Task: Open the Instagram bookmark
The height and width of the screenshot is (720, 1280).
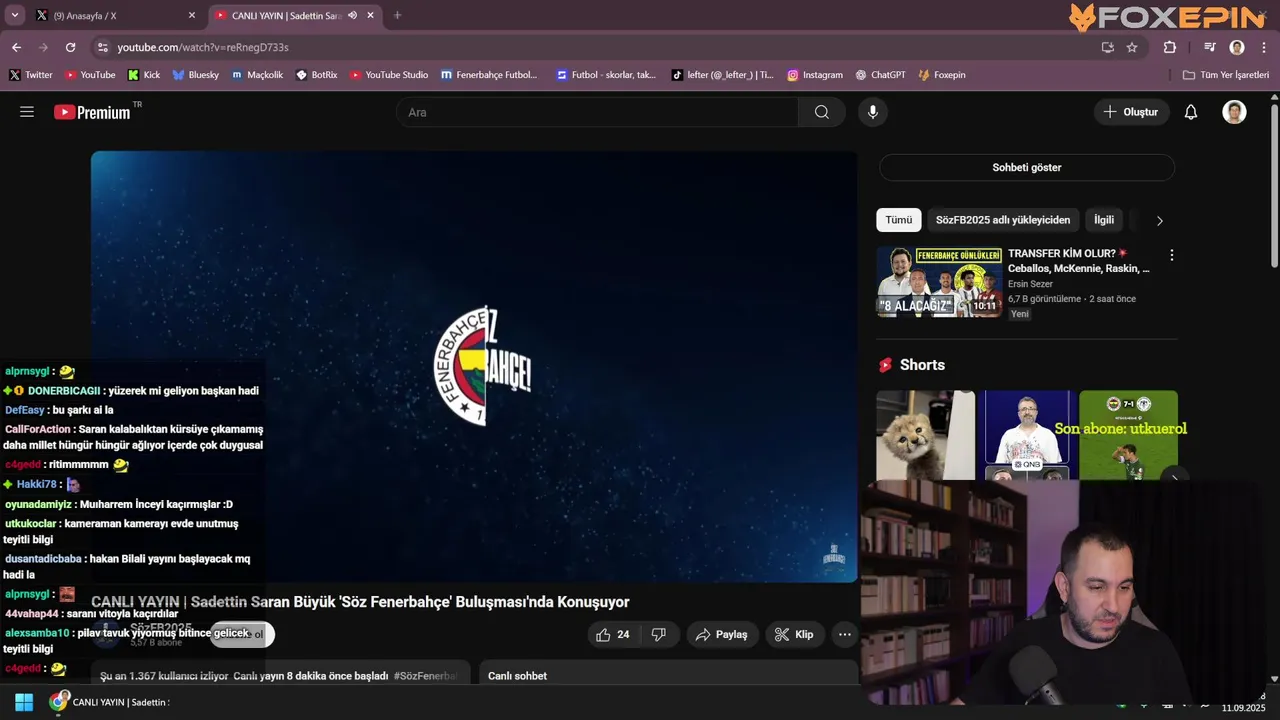Action: click(x=814, y=75)
